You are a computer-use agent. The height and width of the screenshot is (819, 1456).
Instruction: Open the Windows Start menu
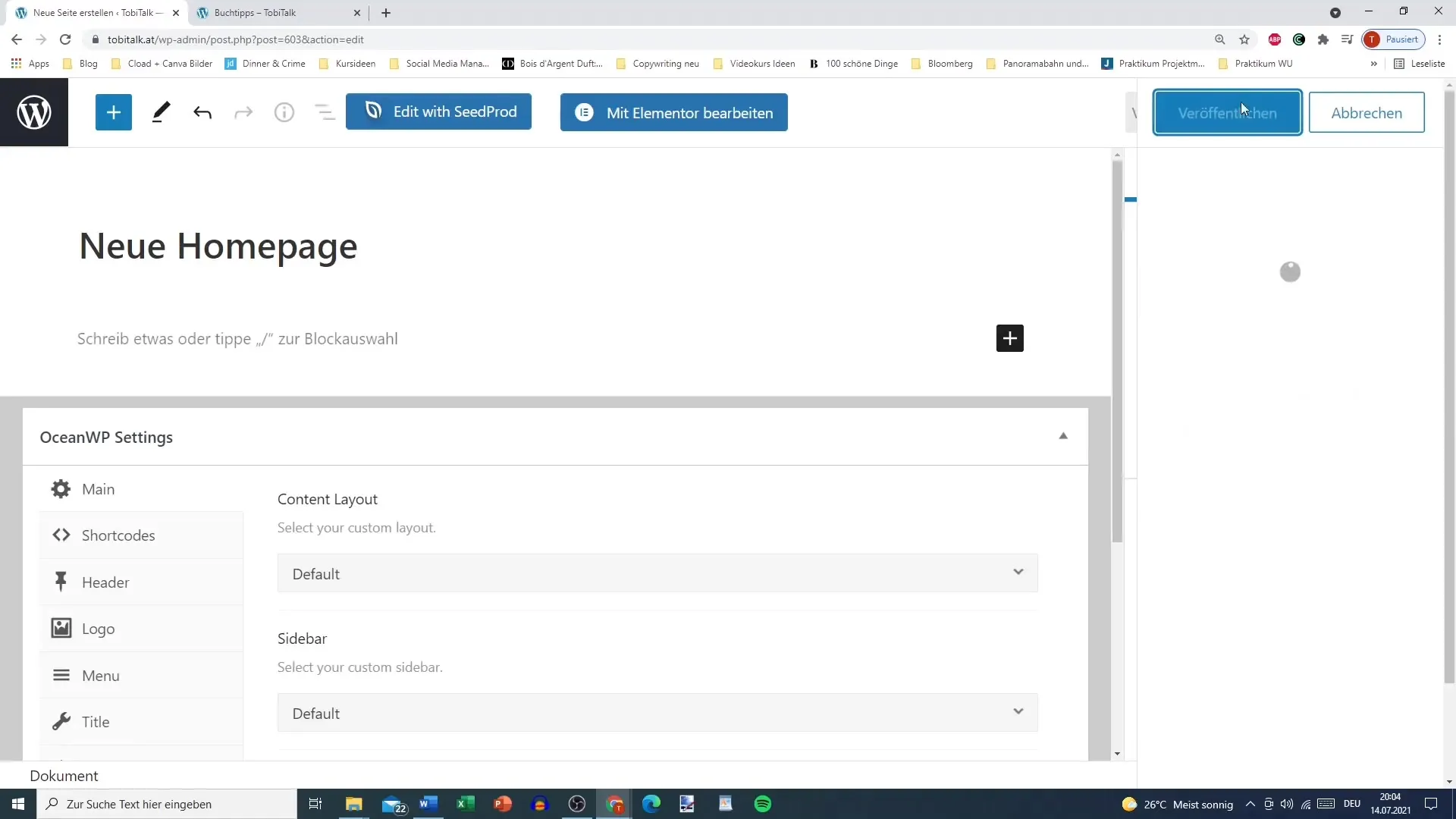18,804
